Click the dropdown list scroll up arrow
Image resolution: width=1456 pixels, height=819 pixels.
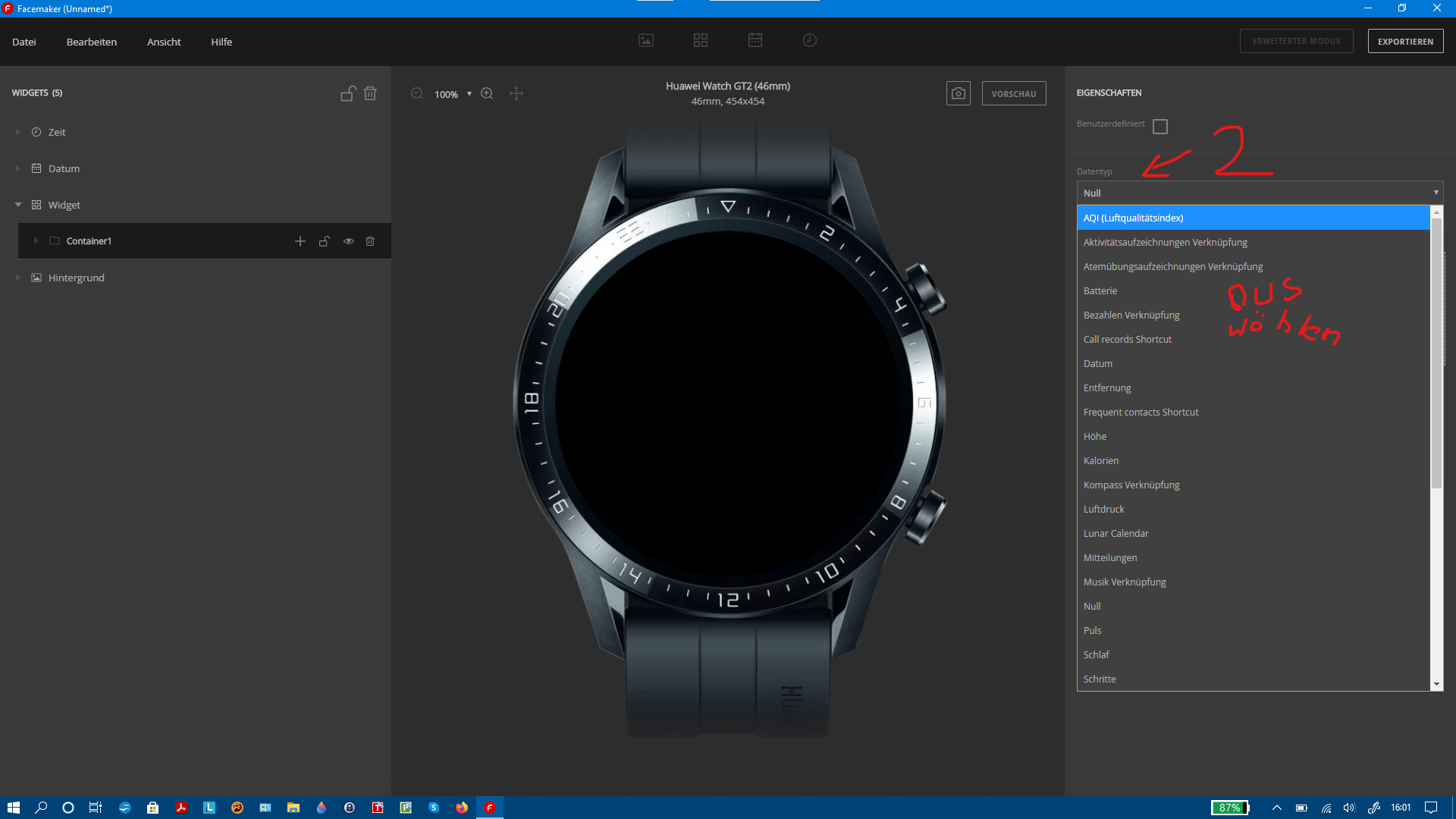coord(1436,212)
